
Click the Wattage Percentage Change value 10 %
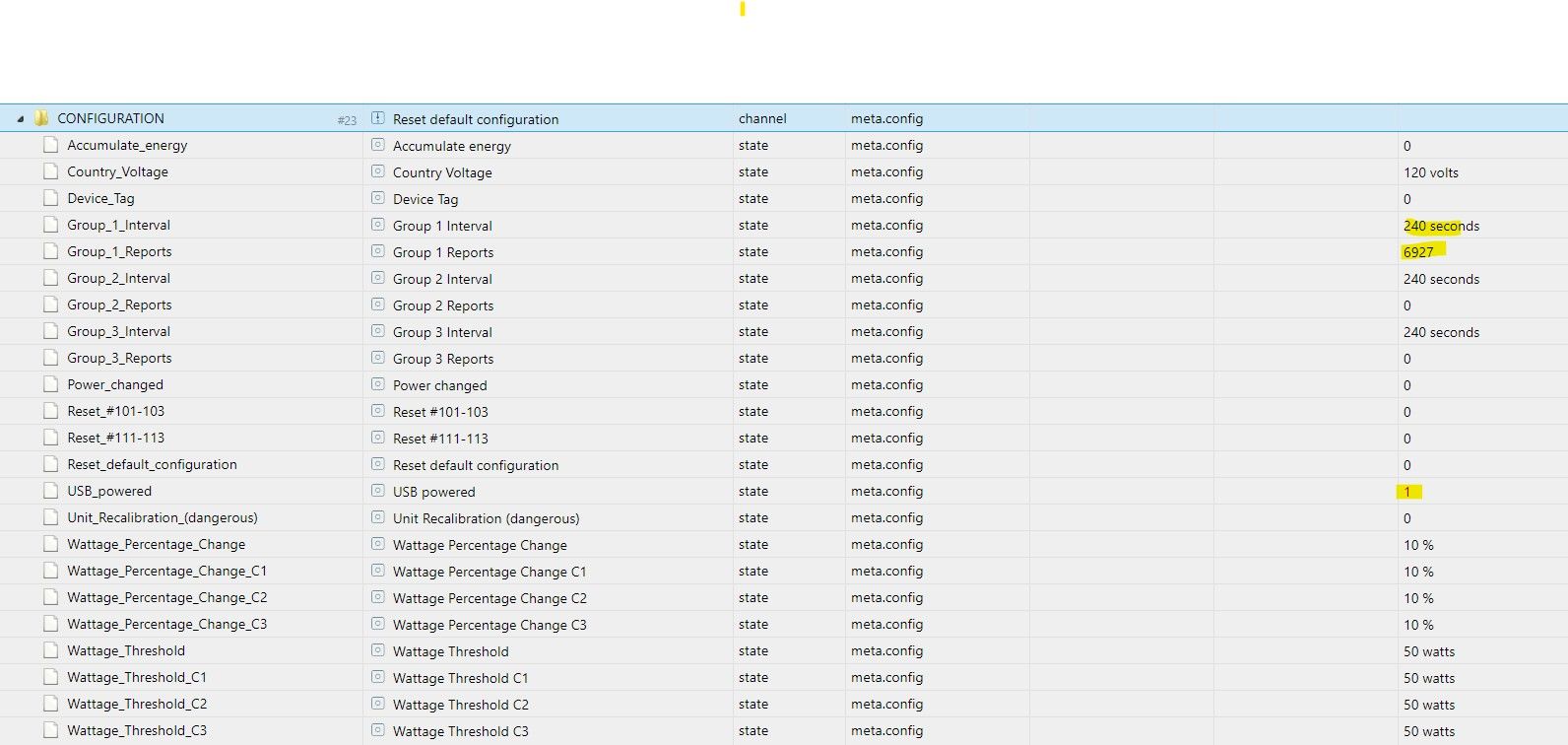point(1418,545)
